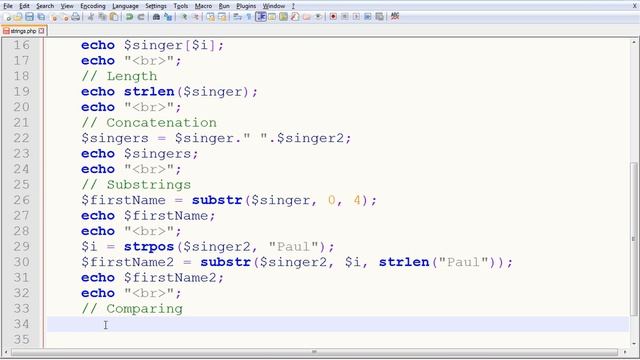
Task: Click the vertical scrollbar down arrow
Action: 634,344
